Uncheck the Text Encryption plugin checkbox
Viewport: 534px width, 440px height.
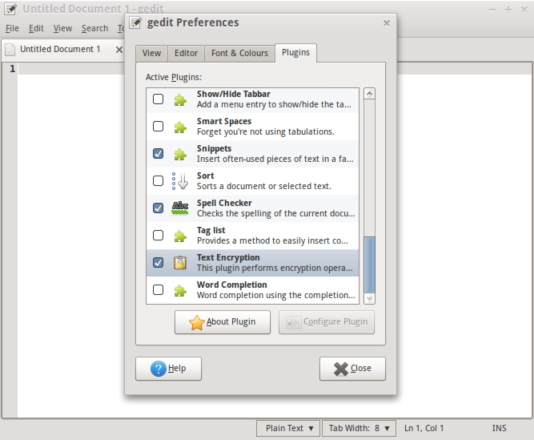[x=158, y=262]
